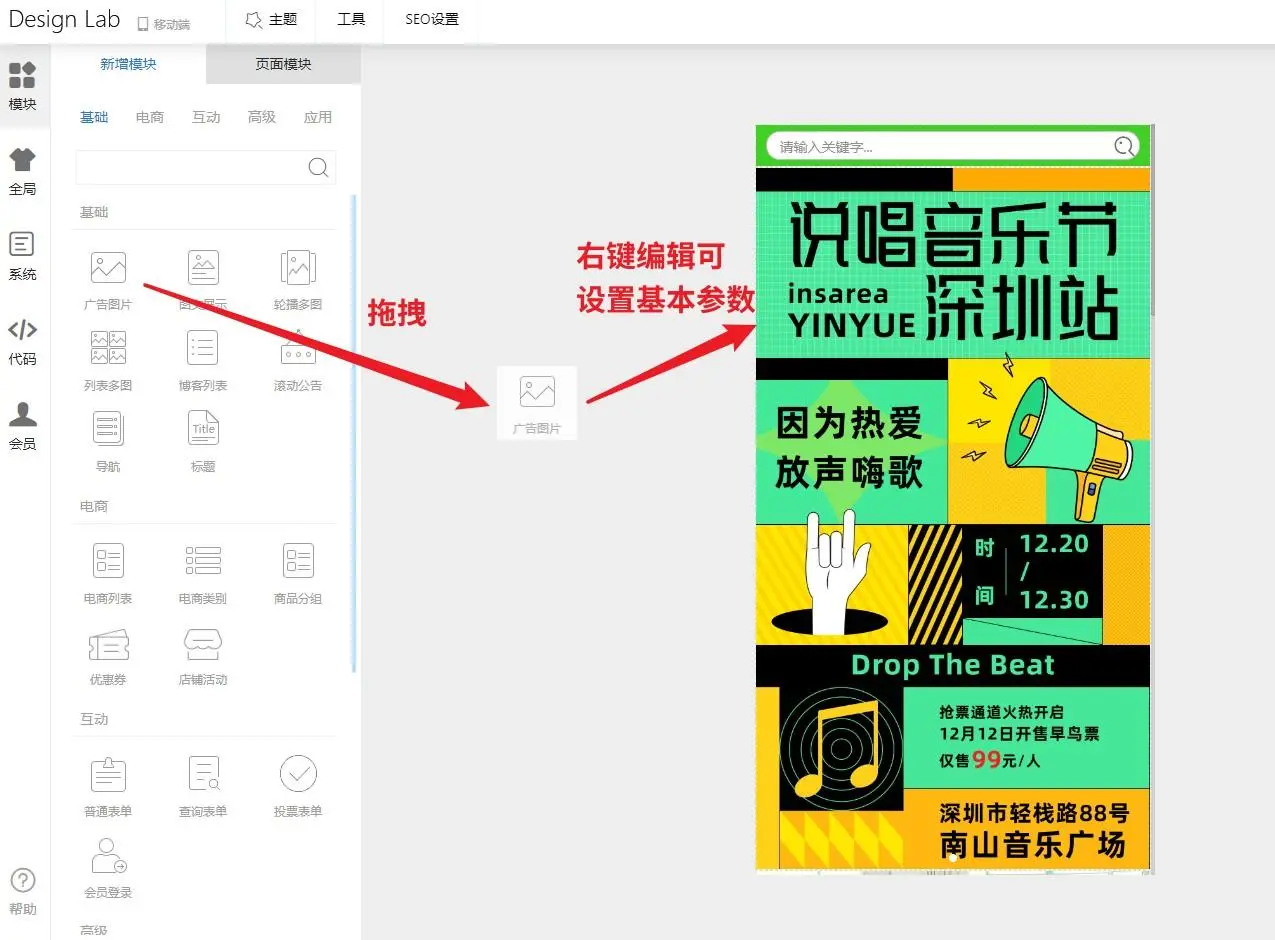Viewport: 1275px width, 940px height.
Task: Click the SEO设置 button
Action: [432, 20]
